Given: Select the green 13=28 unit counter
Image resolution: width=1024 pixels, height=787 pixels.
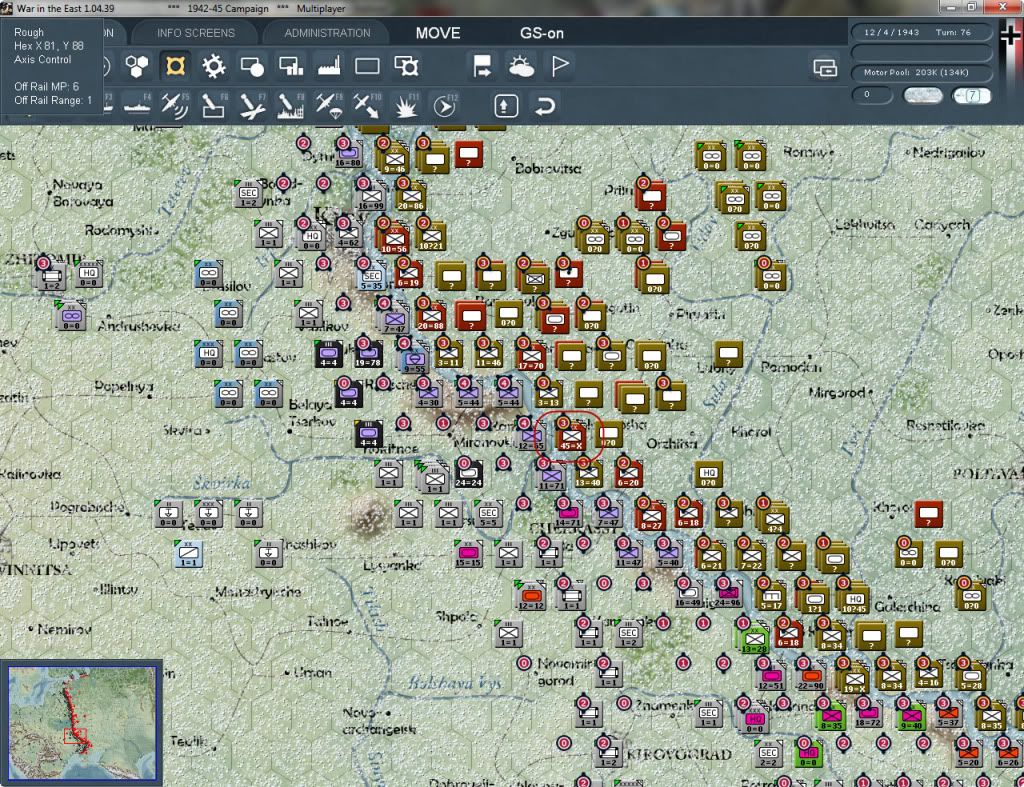Looking at the screenshot, I should point(754,639).
